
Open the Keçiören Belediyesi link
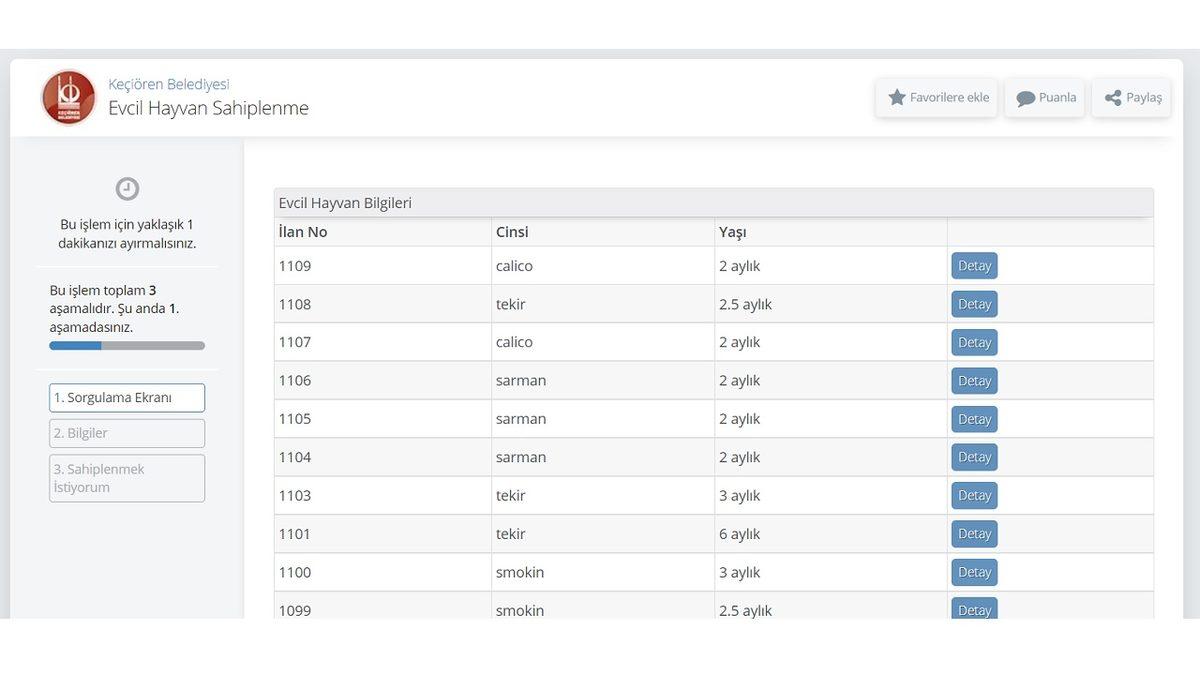[168, 84]
